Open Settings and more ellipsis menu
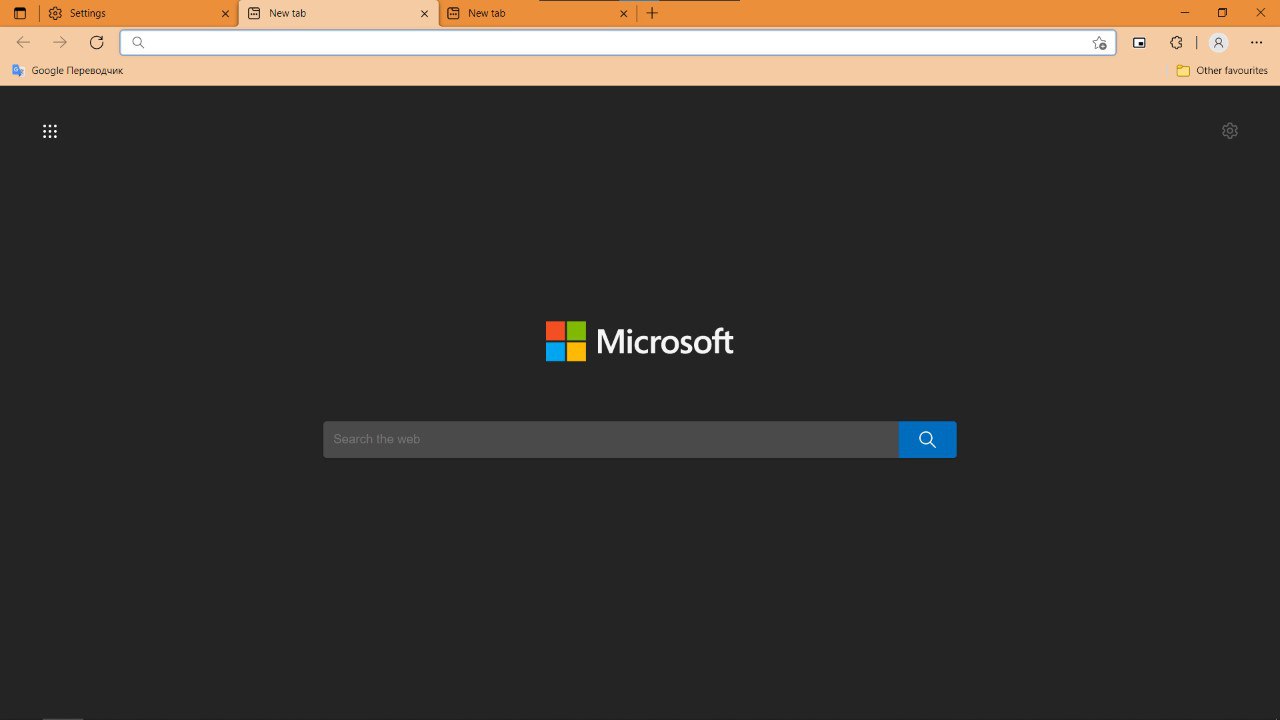 point(1257,42)
